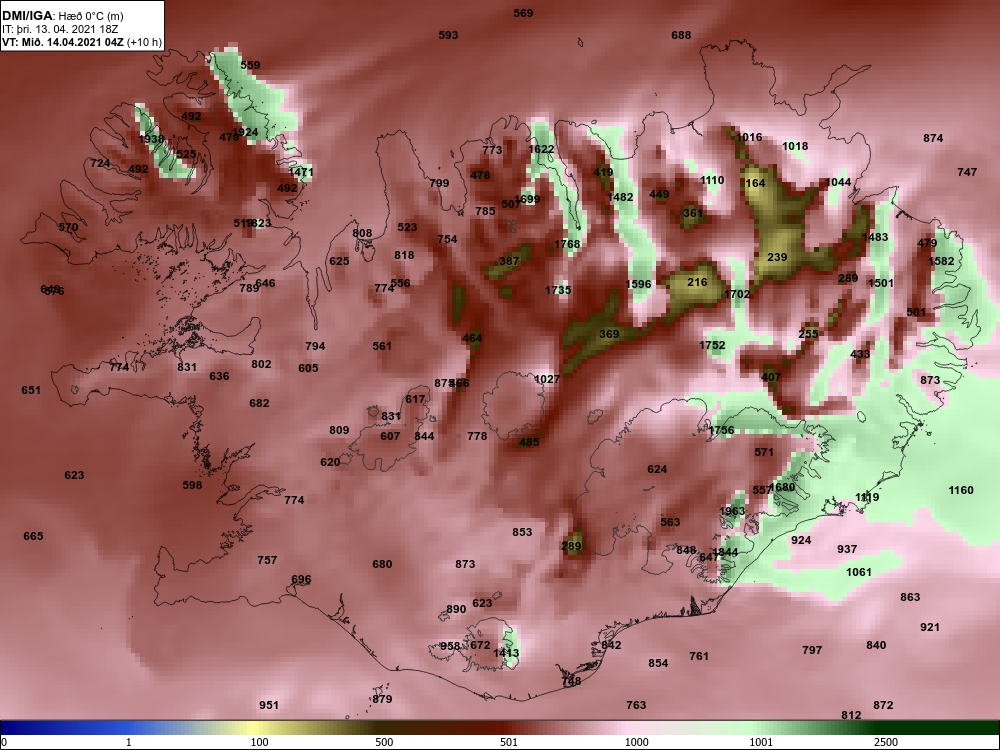Select the 853 value label
The height and width of the screenshot is (750, 1000).
coord(522,532)
